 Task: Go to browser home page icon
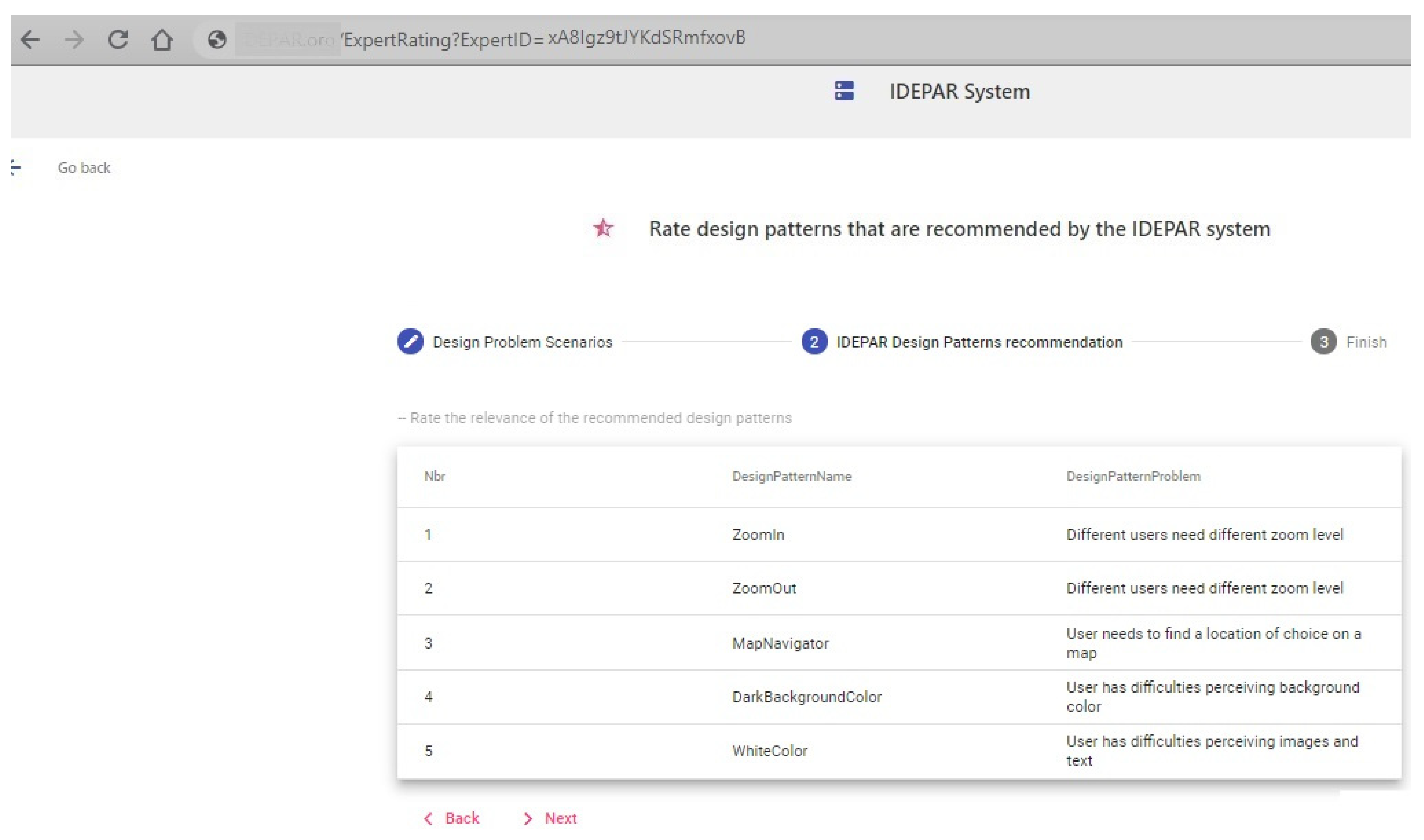coord(162,40)
